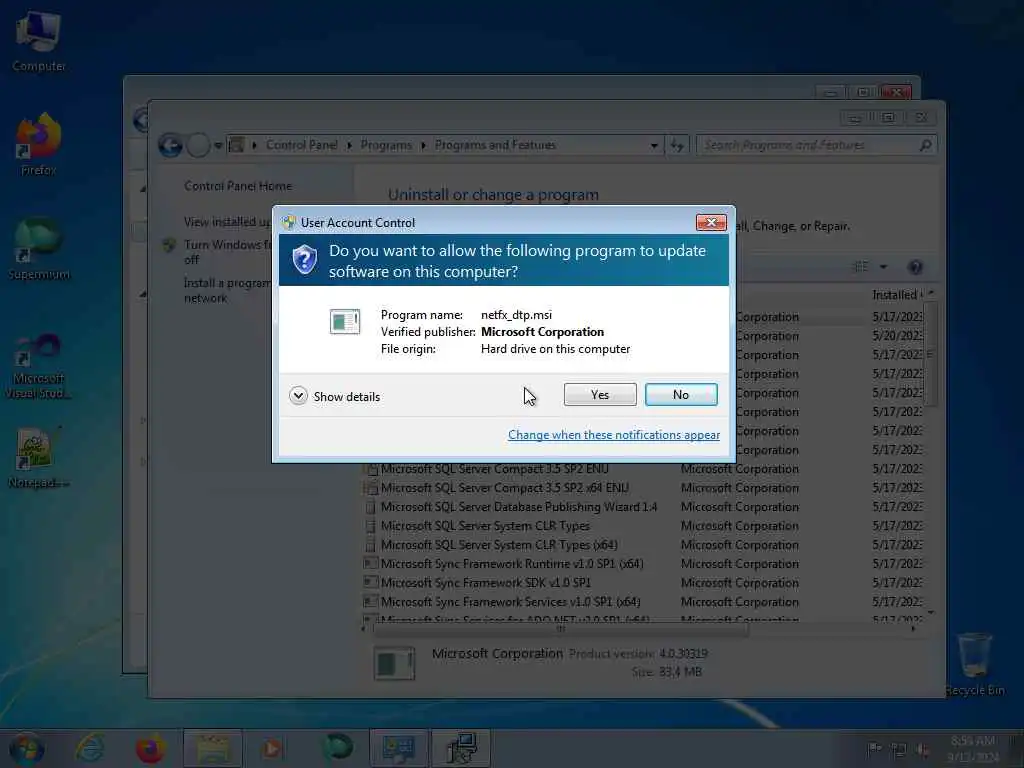Click network icon in system tray
This screenshot has width=1024, height=768.
899,750
